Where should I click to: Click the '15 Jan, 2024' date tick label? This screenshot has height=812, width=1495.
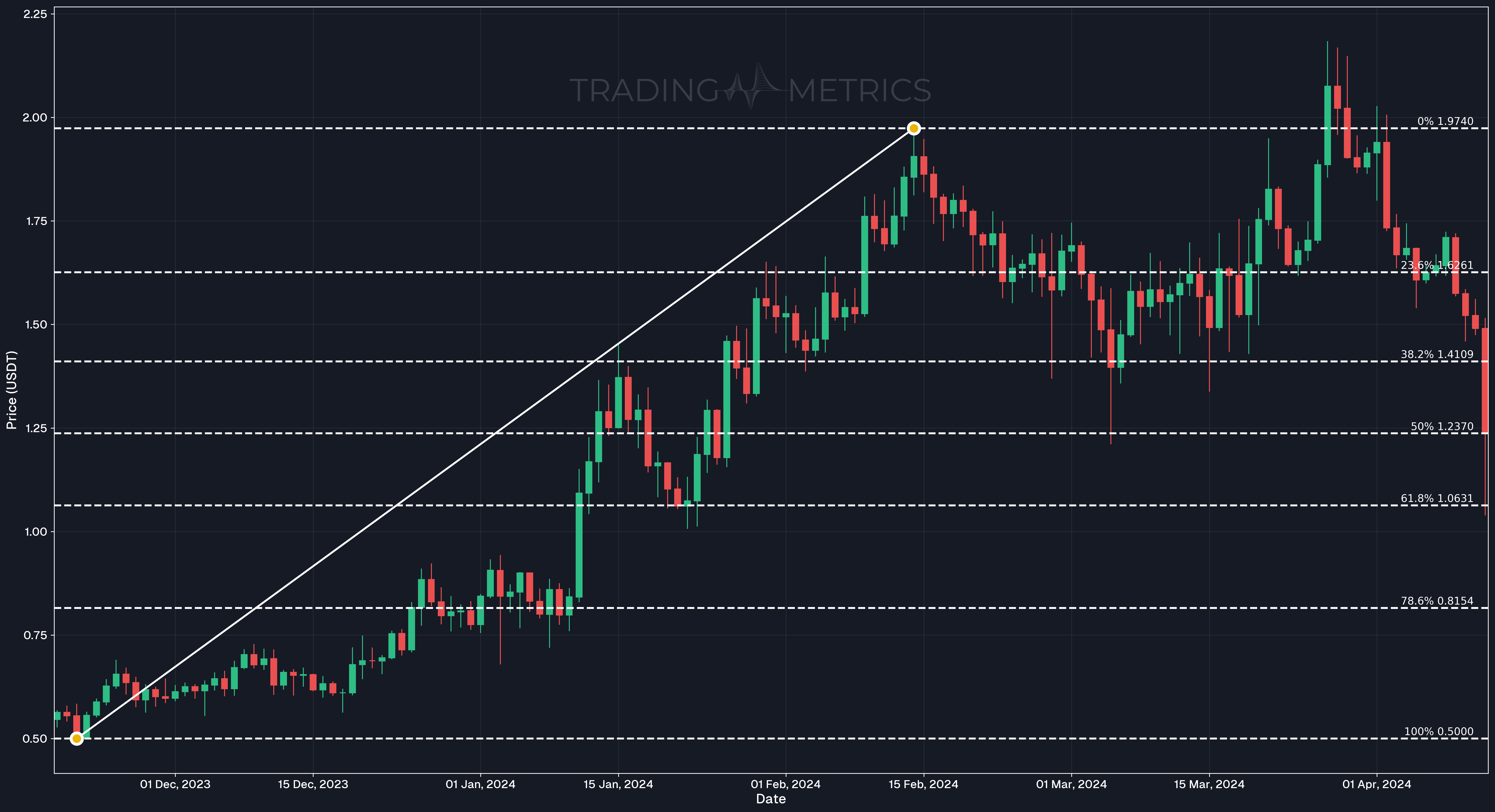pos(618,785)
